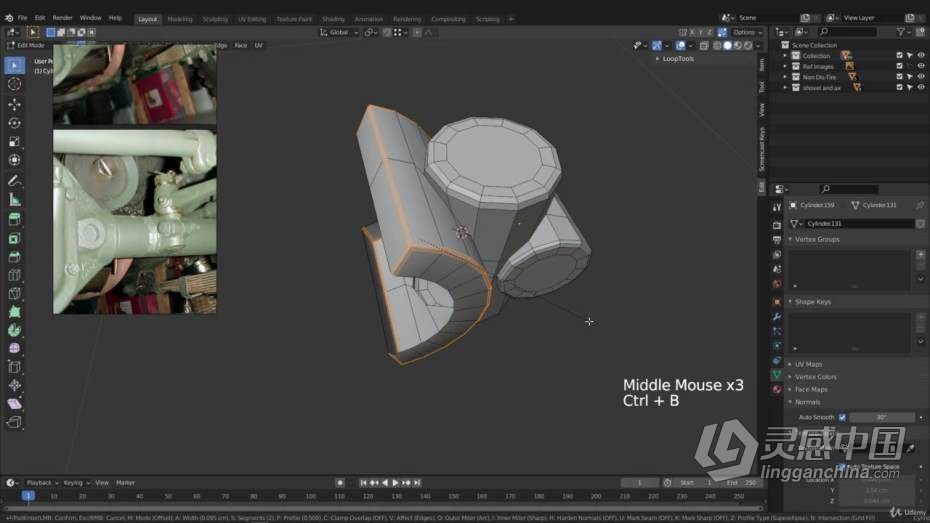The width and height of the screenshot is (930, 523).
Task: Activate the Scale tool
Action: [14, 142]
